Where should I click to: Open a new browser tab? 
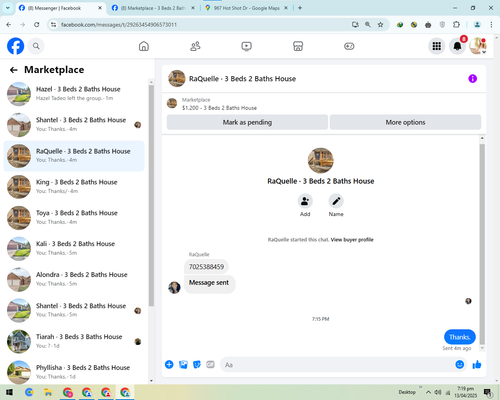[x=300, y=8]
